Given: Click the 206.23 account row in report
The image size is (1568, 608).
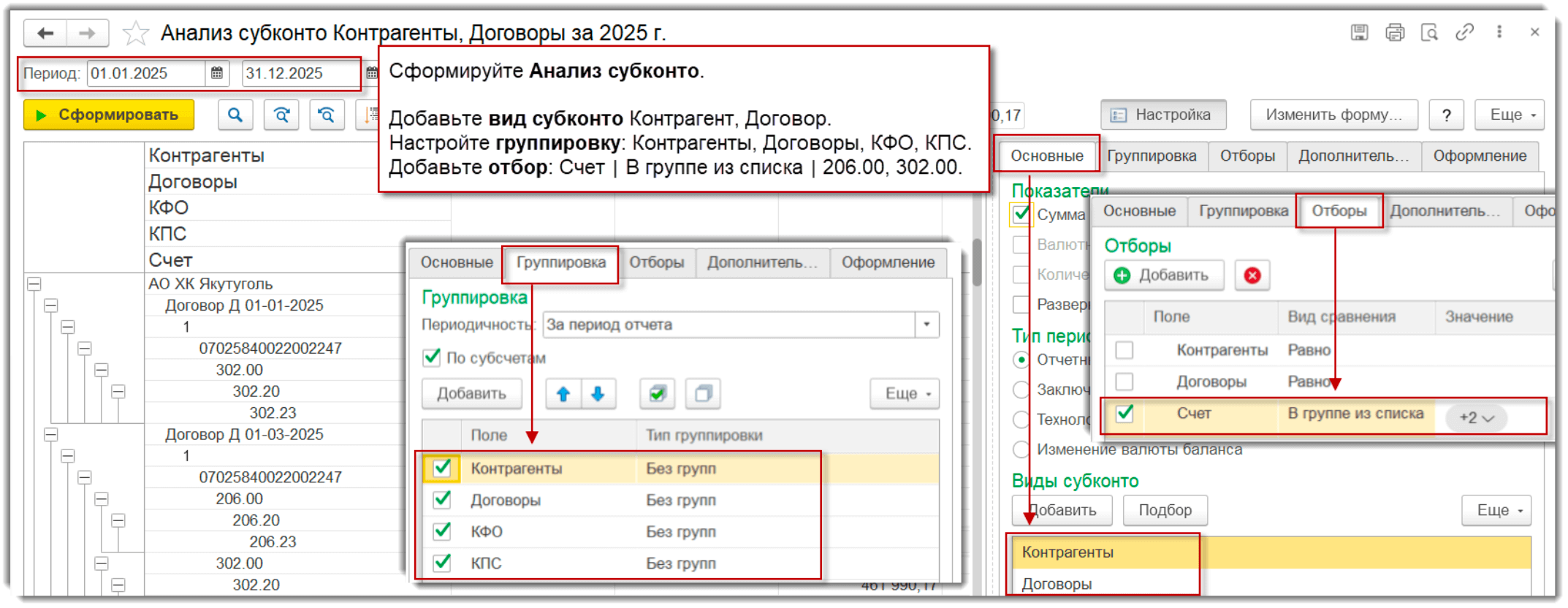Looking at the screenshot, I should pyautogui.click(x=273, y=542).
